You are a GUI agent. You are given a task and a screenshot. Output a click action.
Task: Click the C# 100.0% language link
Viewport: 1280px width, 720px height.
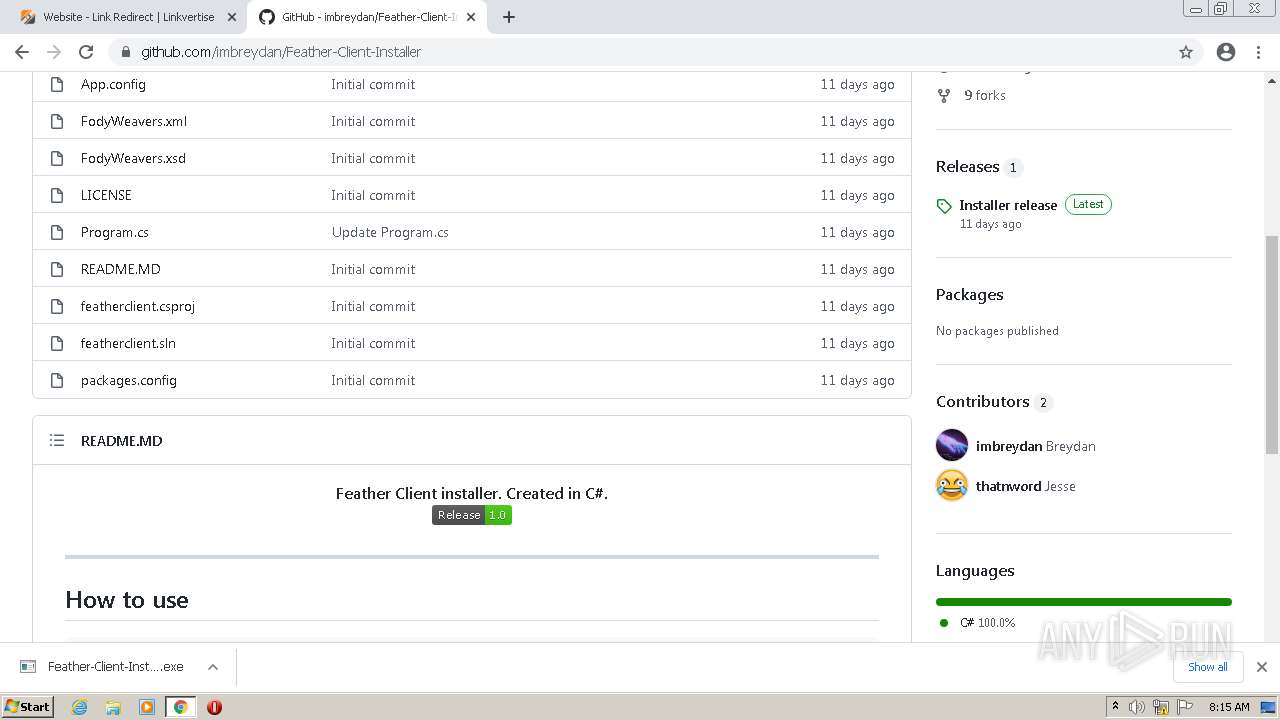987,622
